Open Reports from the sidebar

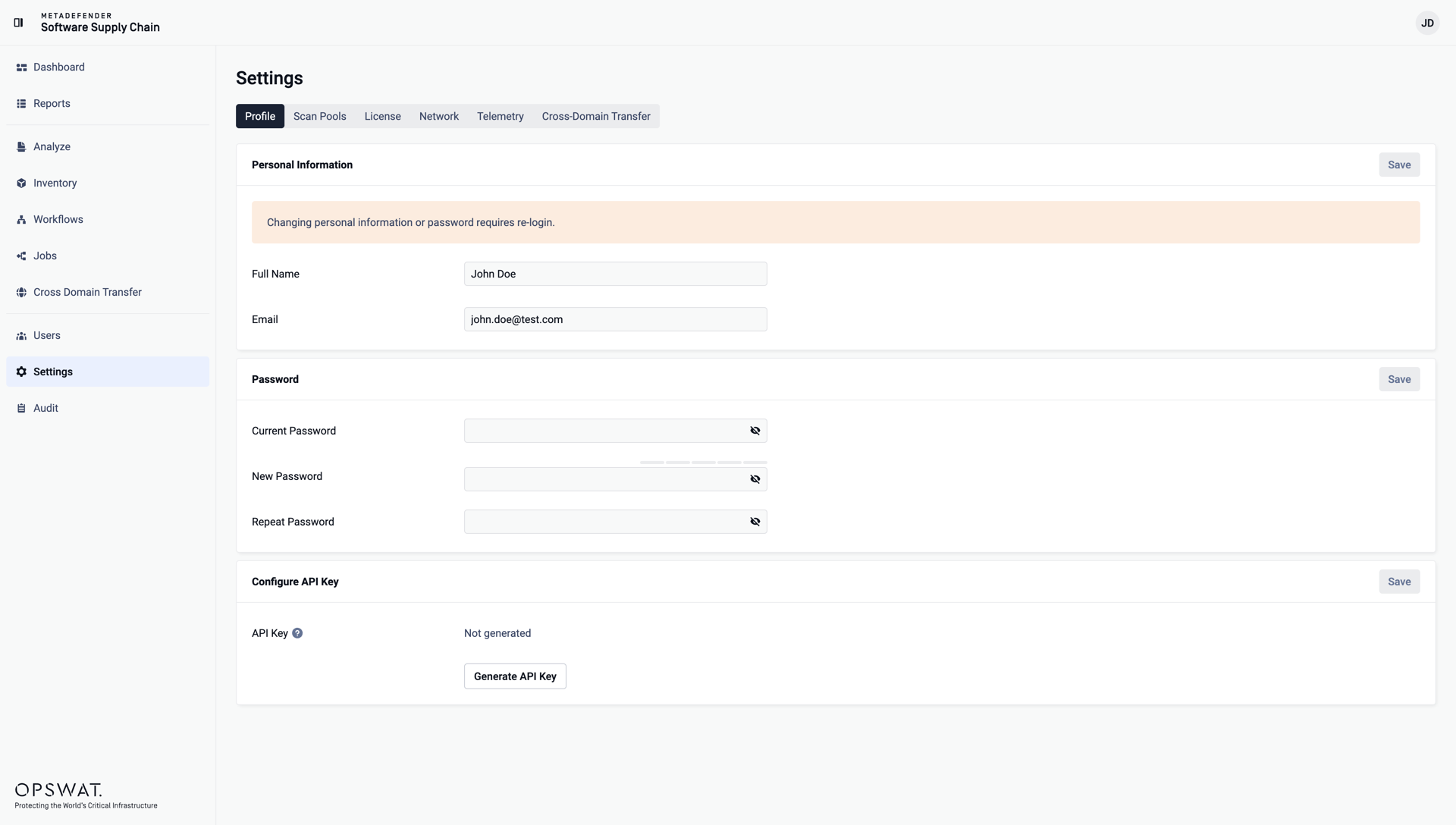[x=108, y=104]
